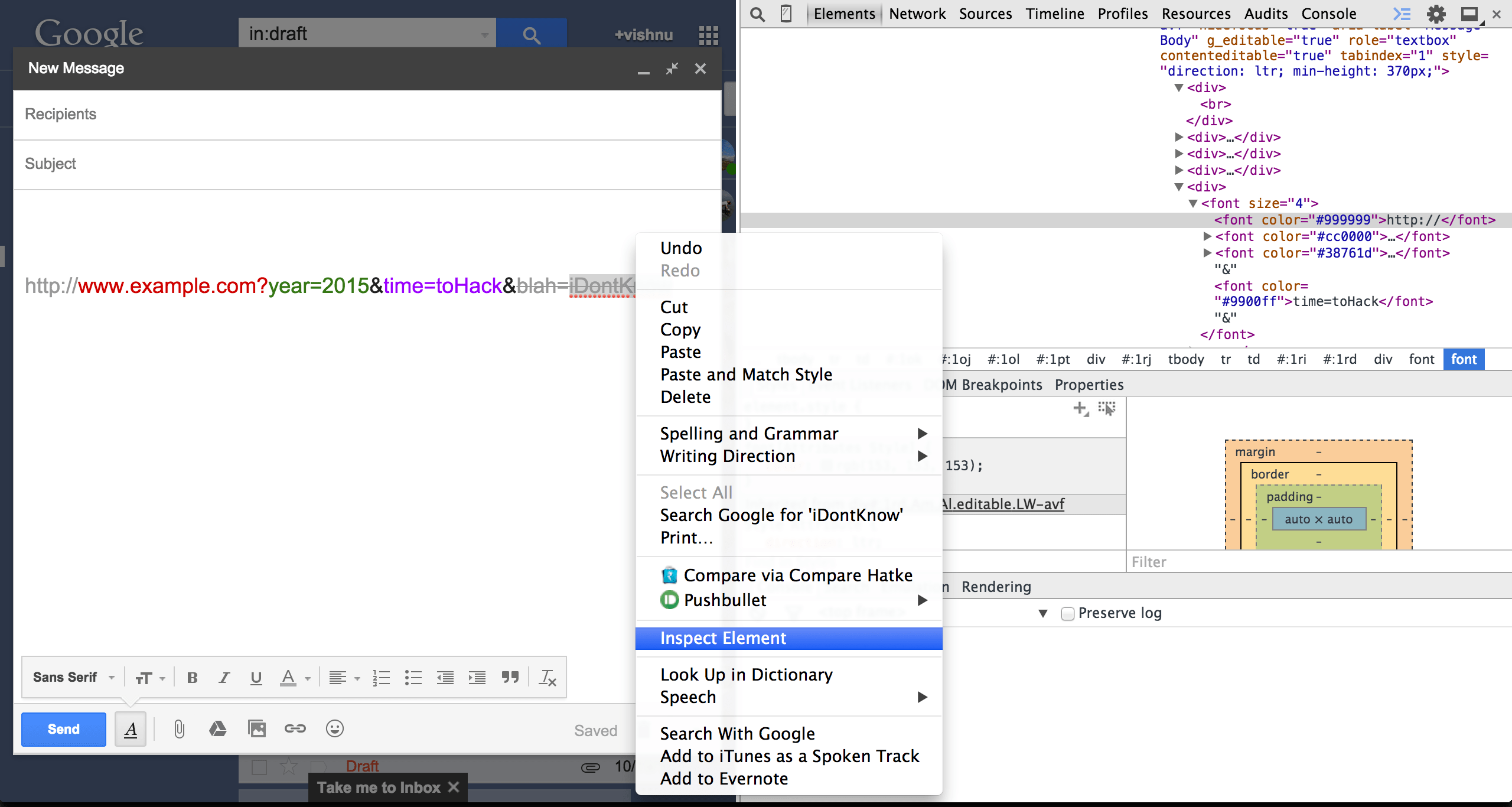Image resolution: width=1512 pixels, height=807 pixels.
Task: Click the +vishnu profile link
Action: tap(643, 35)
